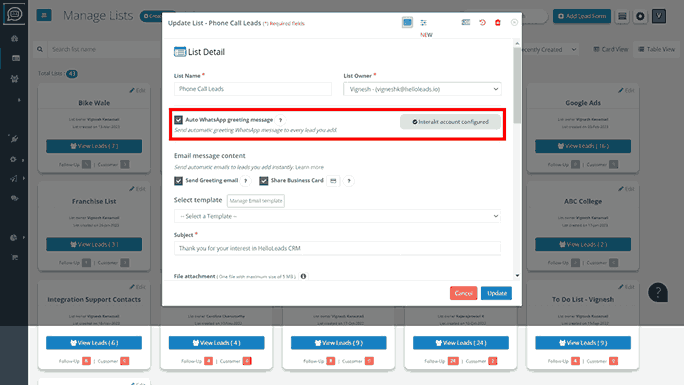This screenshot has height=385, width=684.
Task: Open the V user avatar menu
Action: (x=659, y=16)
